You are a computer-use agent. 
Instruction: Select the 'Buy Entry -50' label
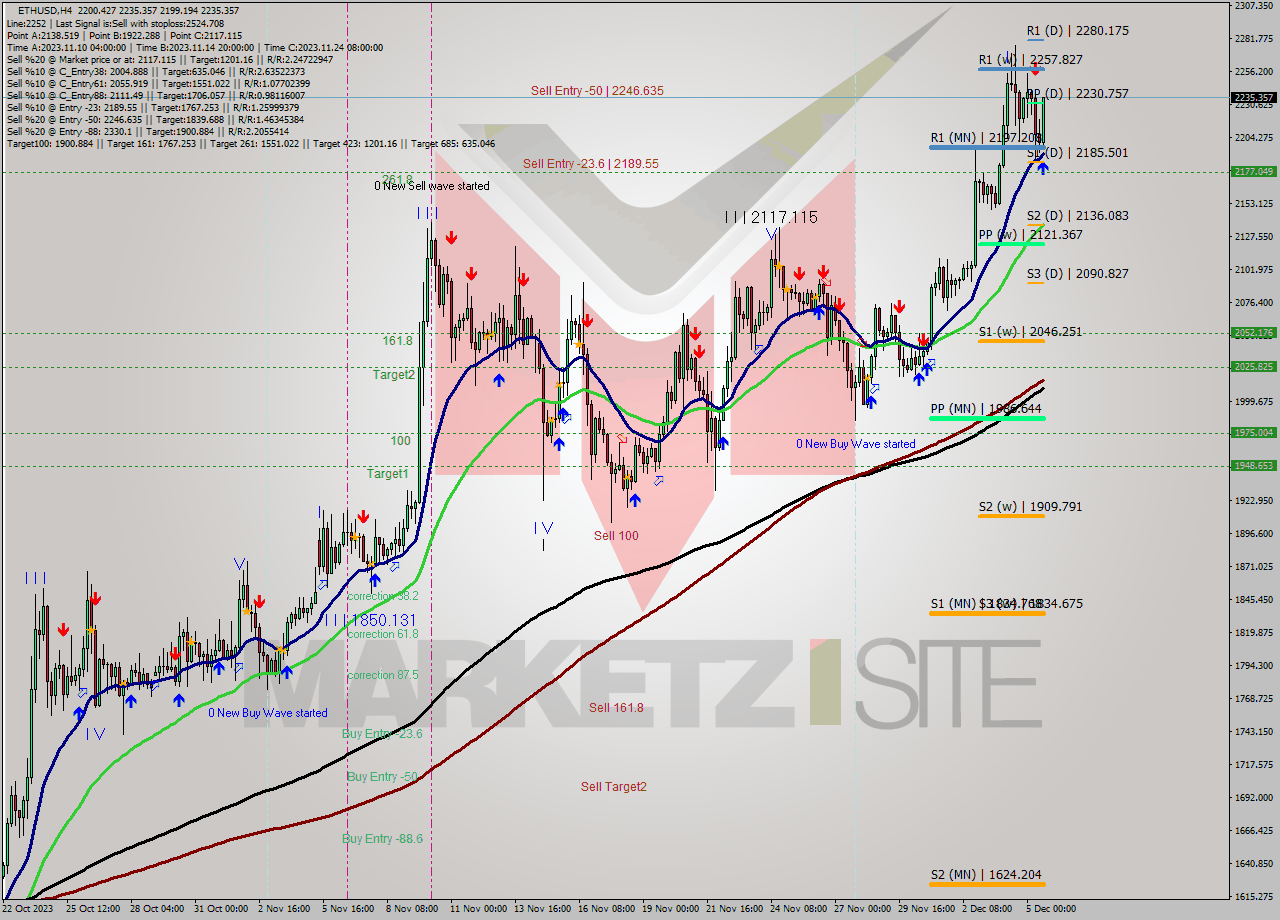(382, 777)
